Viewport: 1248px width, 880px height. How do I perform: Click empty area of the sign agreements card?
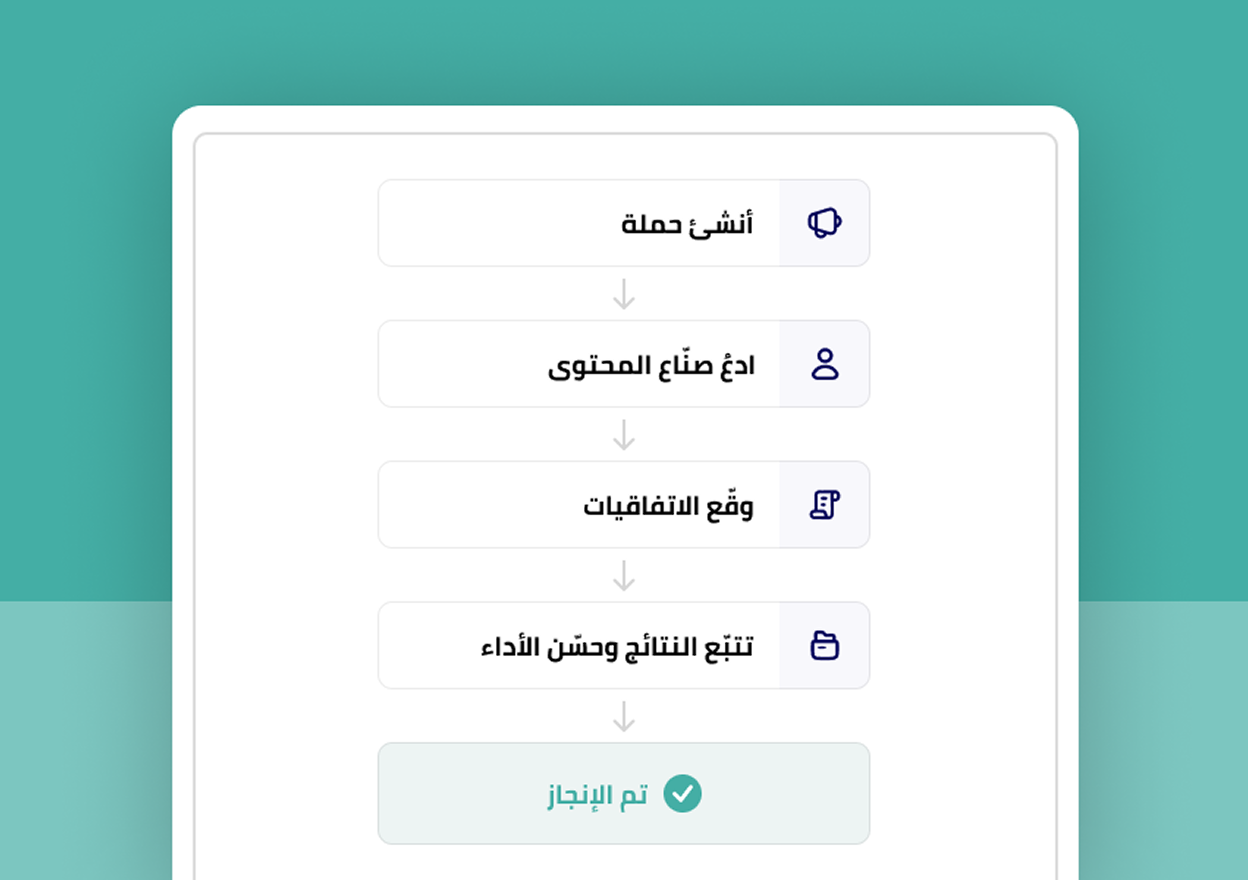[x=470, y=506]
